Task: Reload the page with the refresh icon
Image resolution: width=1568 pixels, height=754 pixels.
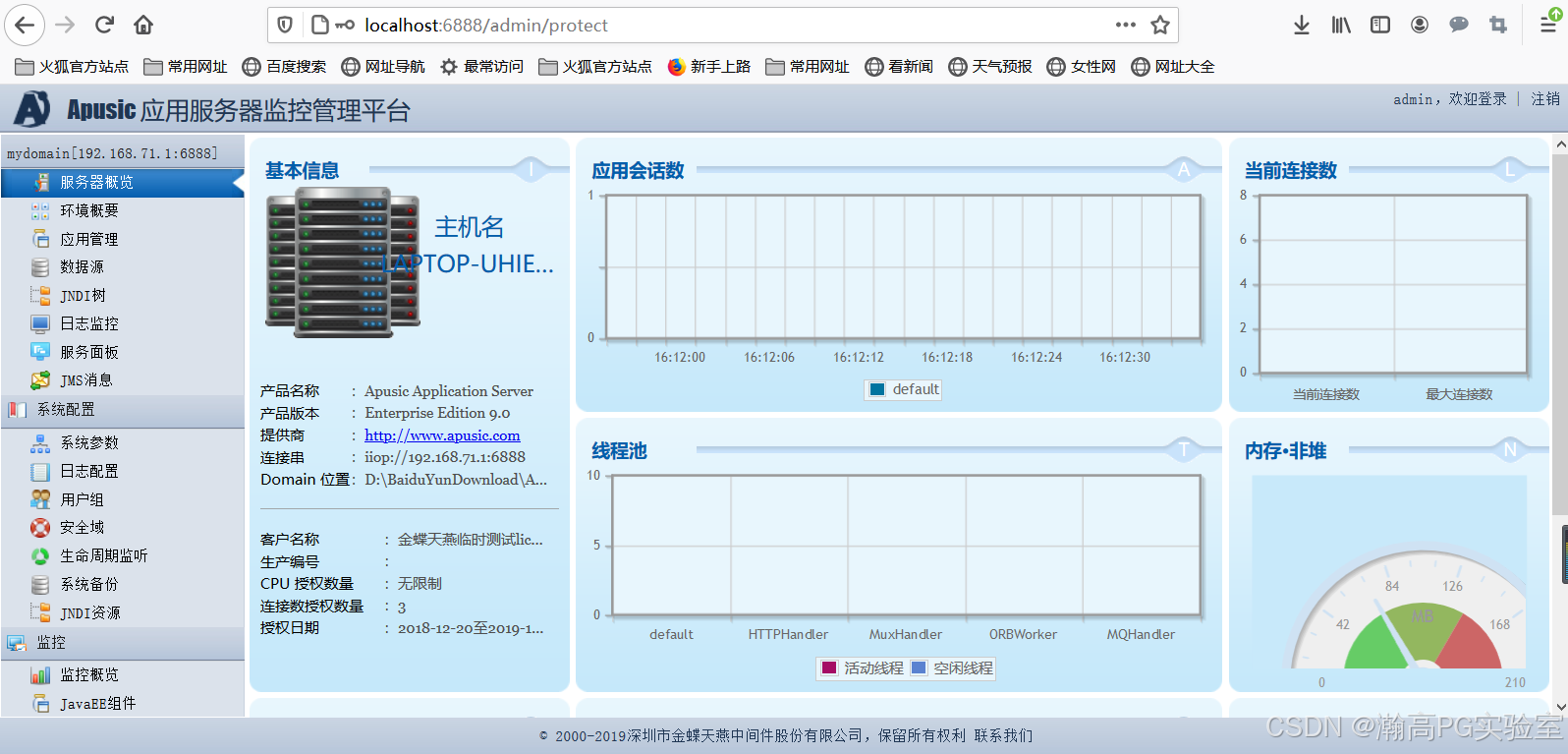Action: click(105, 25)
